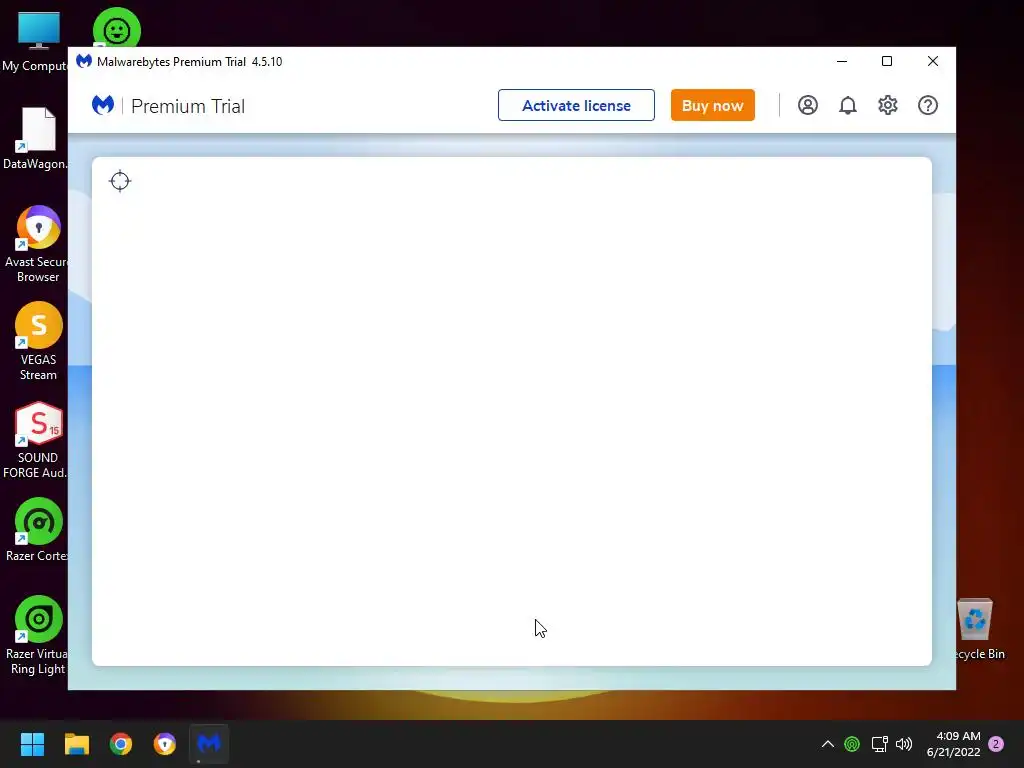The height and width of the screenshot is (768, 1024).
Task: Launch Google Chrome from the taskbar
Action: 121,744
